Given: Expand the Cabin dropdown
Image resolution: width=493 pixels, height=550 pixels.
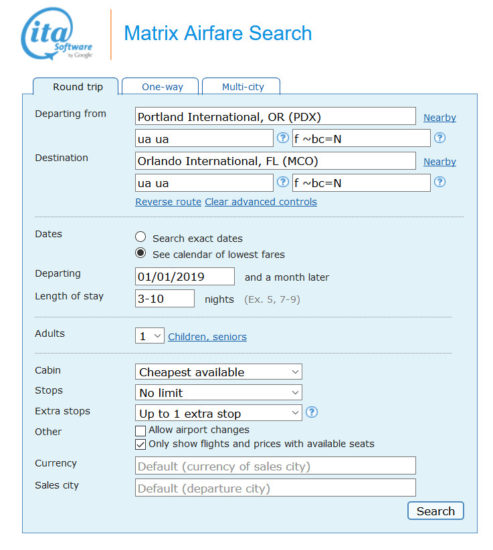Looking at the screenshot, I should pos(218,372).
